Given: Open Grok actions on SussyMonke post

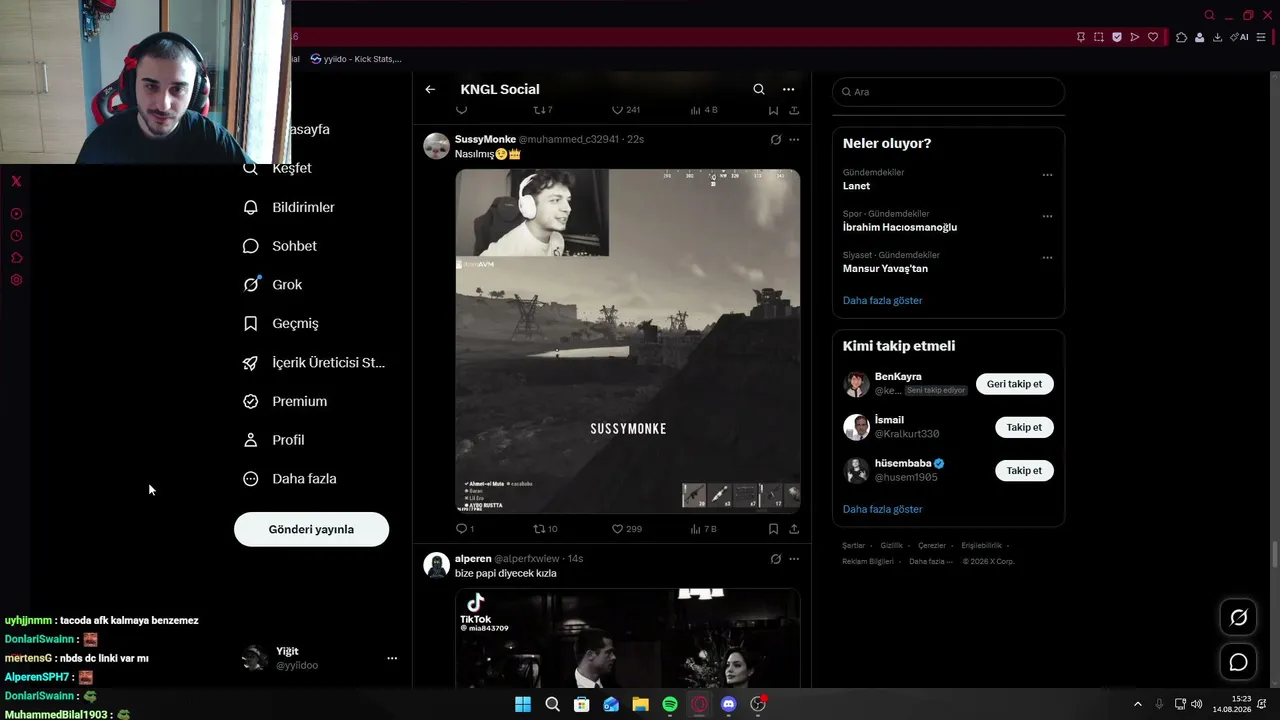Looking at the screenshot, I should tap(775, 140).
